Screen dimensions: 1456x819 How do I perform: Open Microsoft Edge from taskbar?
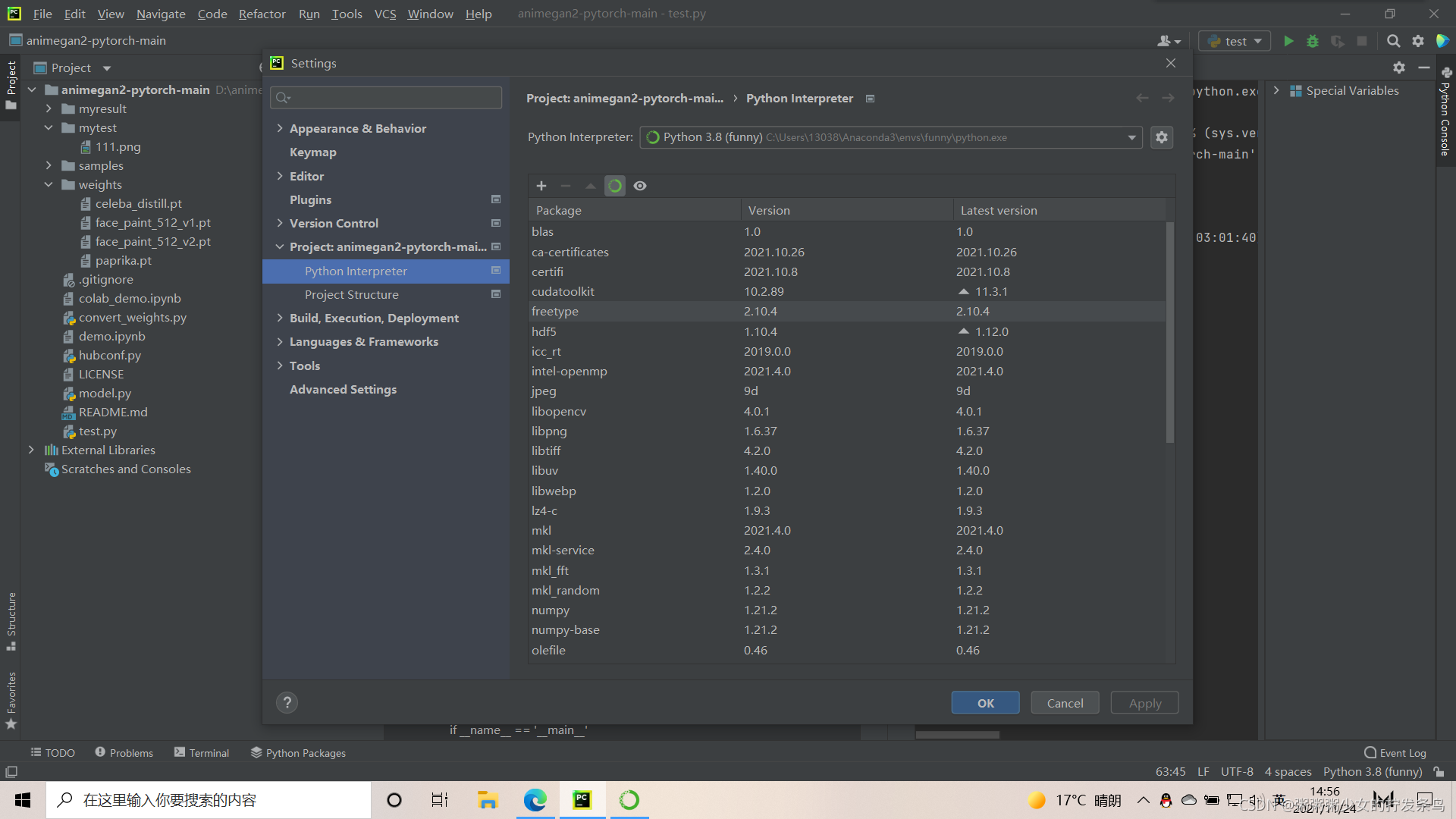[x=535, y=800]
